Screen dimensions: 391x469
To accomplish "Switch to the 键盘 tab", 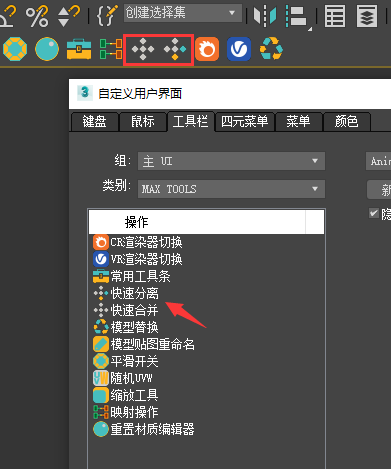I will coord(95,121).
